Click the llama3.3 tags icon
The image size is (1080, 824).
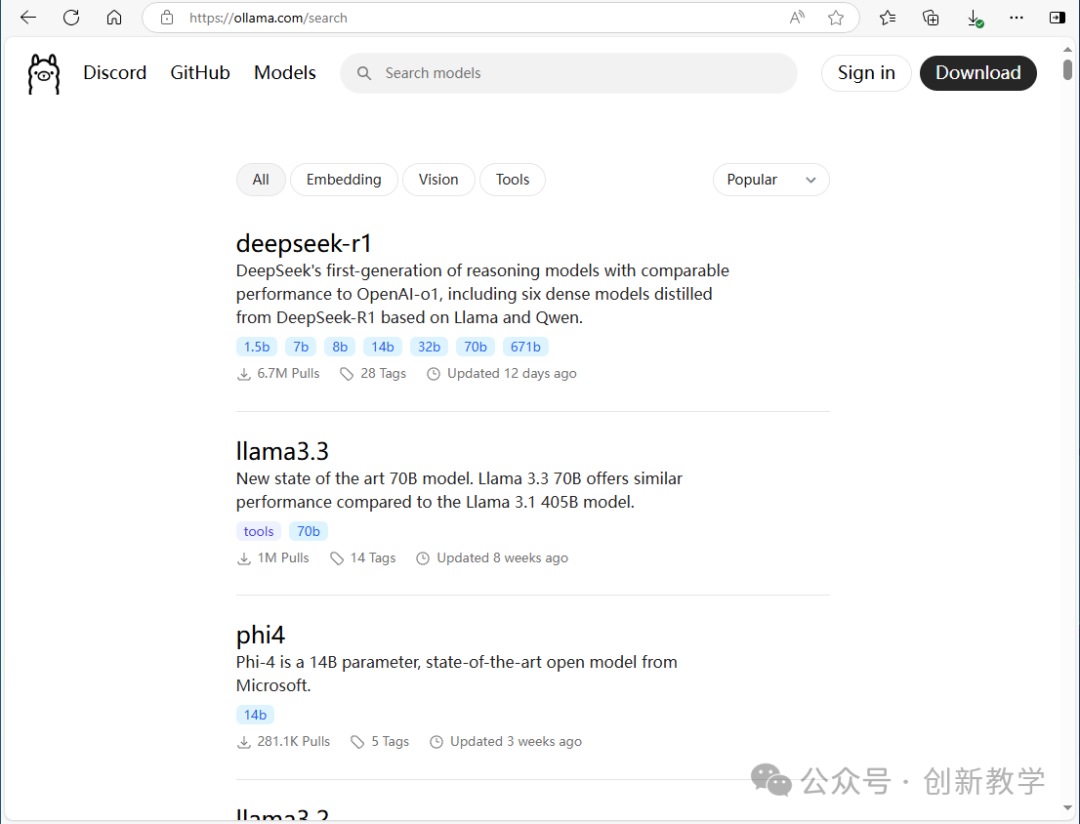(337, 559)
